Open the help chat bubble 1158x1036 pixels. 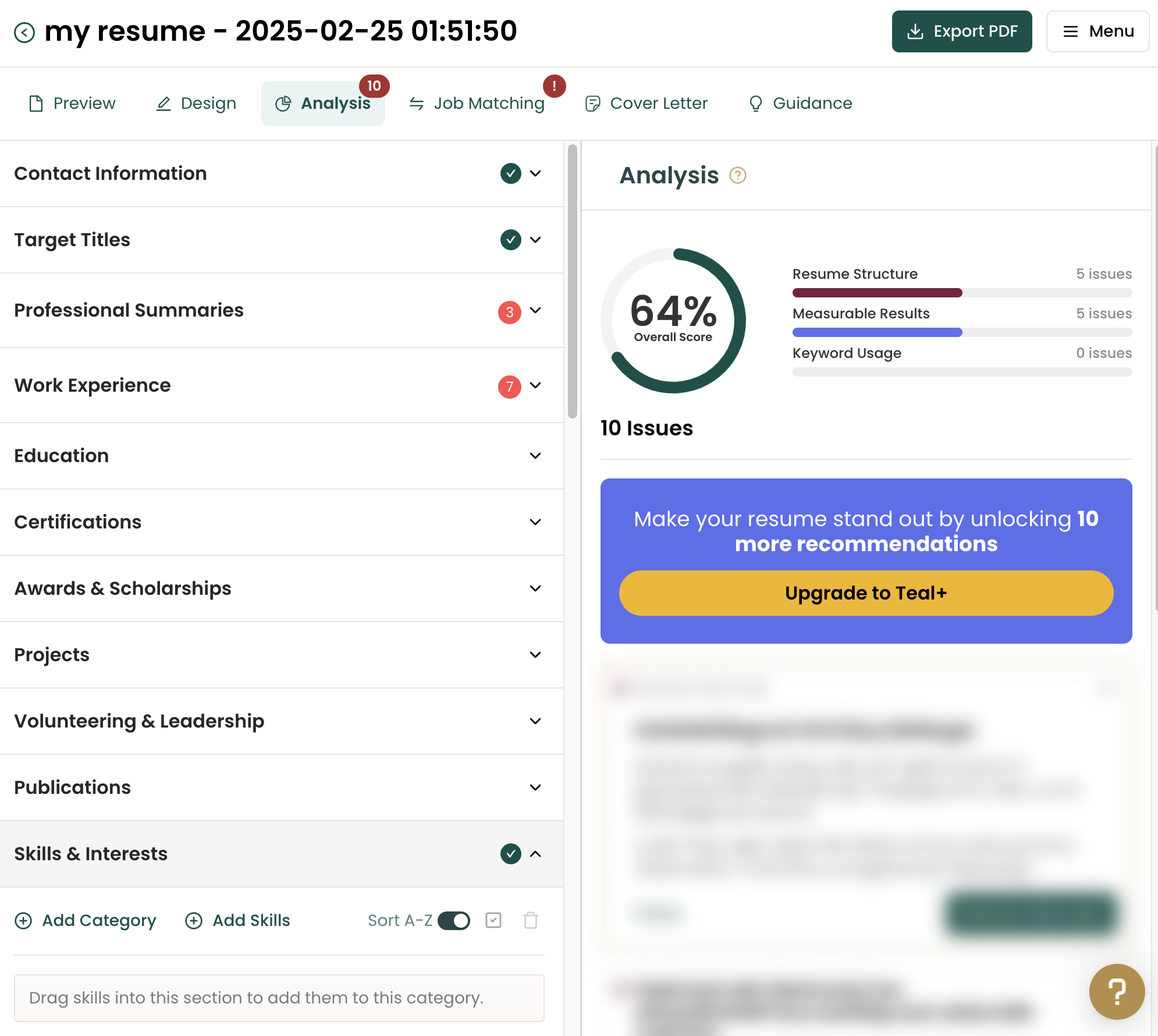pyautogui.click(x=1116, y=992)
